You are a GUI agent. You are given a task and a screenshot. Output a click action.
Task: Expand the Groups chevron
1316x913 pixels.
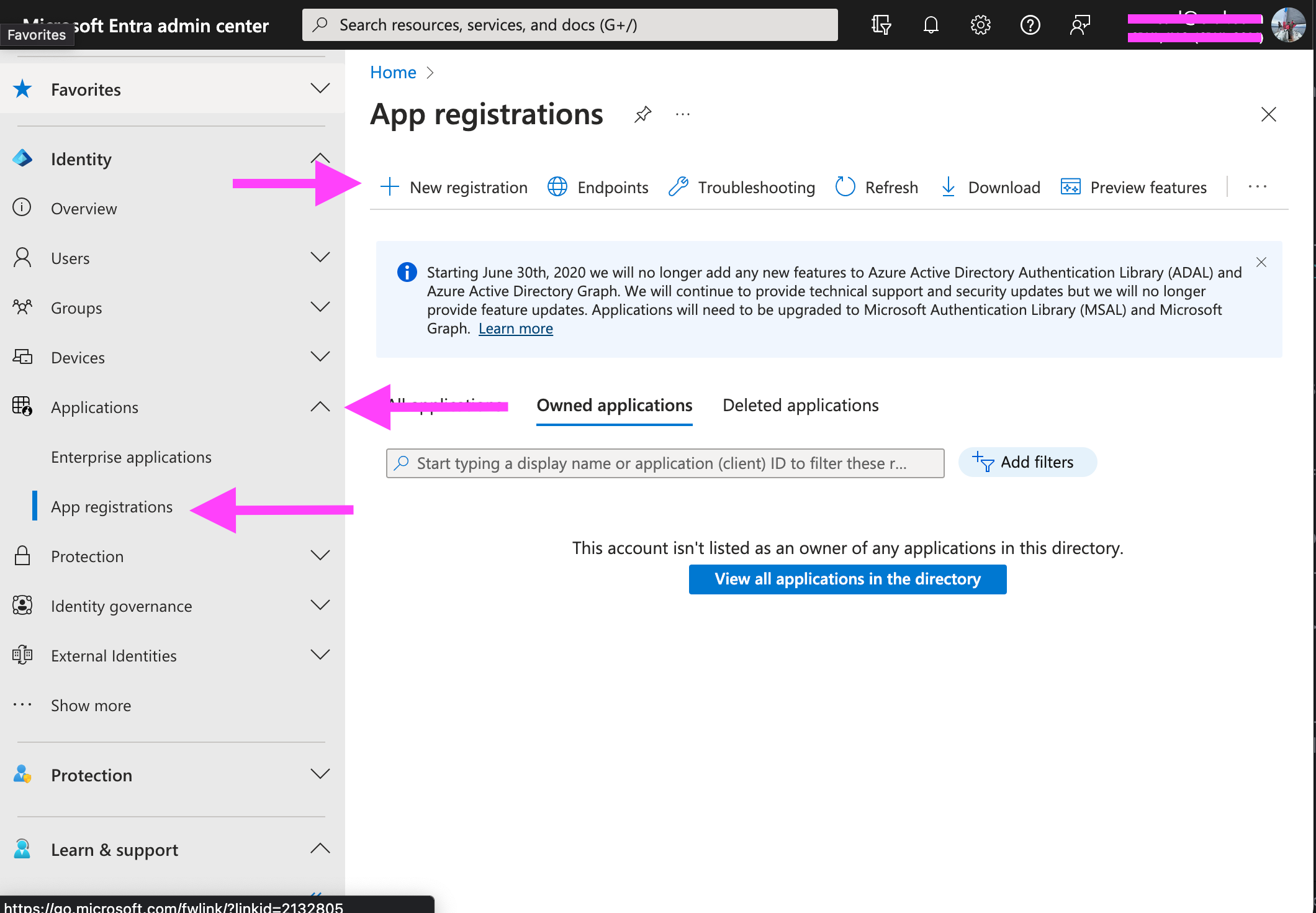[x=320, y=307]
